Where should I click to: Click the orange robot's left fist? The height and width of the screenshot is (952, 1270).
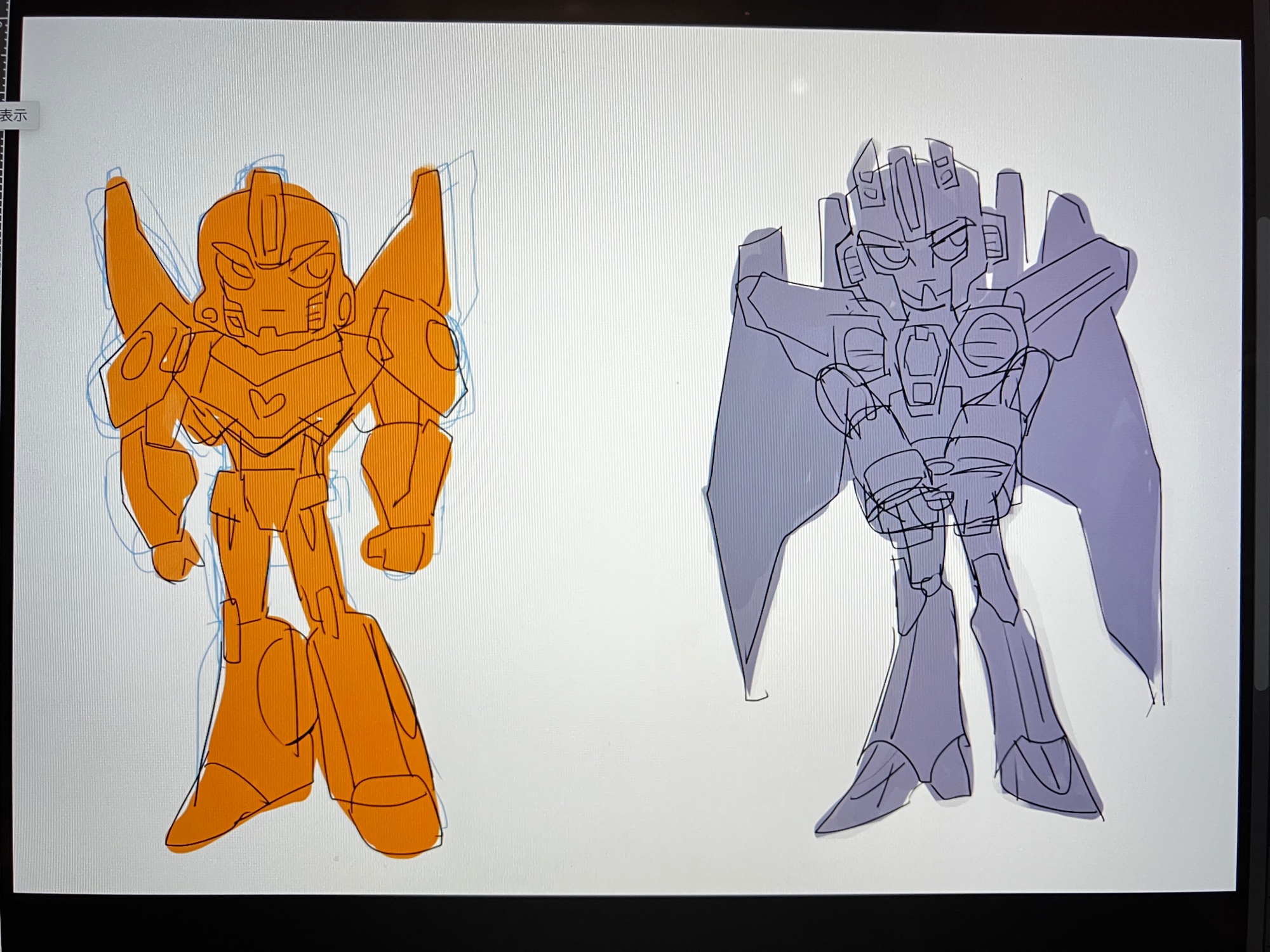tap(171, 559)
